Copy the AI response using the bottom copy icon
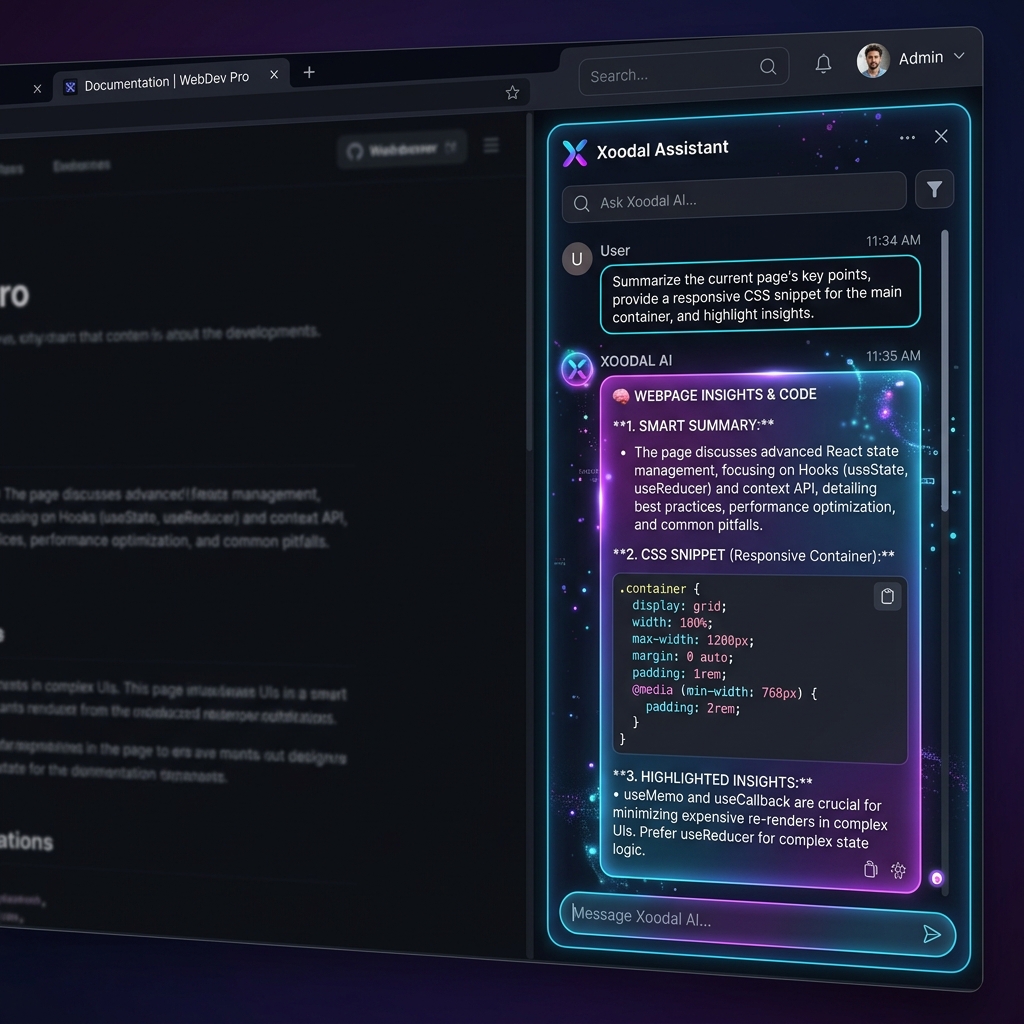This screenshot has height=1024, width=1024. [x=870, y=869]
